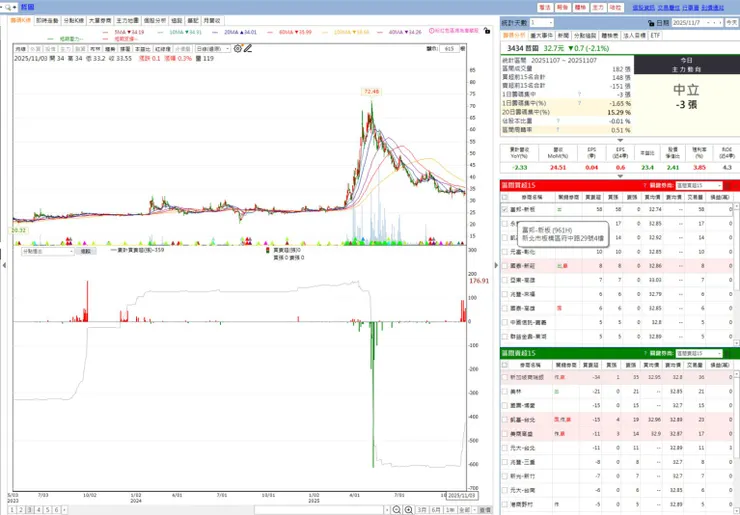
Task: Tick the checkbox for 美林 row
Action: point(505,391)
